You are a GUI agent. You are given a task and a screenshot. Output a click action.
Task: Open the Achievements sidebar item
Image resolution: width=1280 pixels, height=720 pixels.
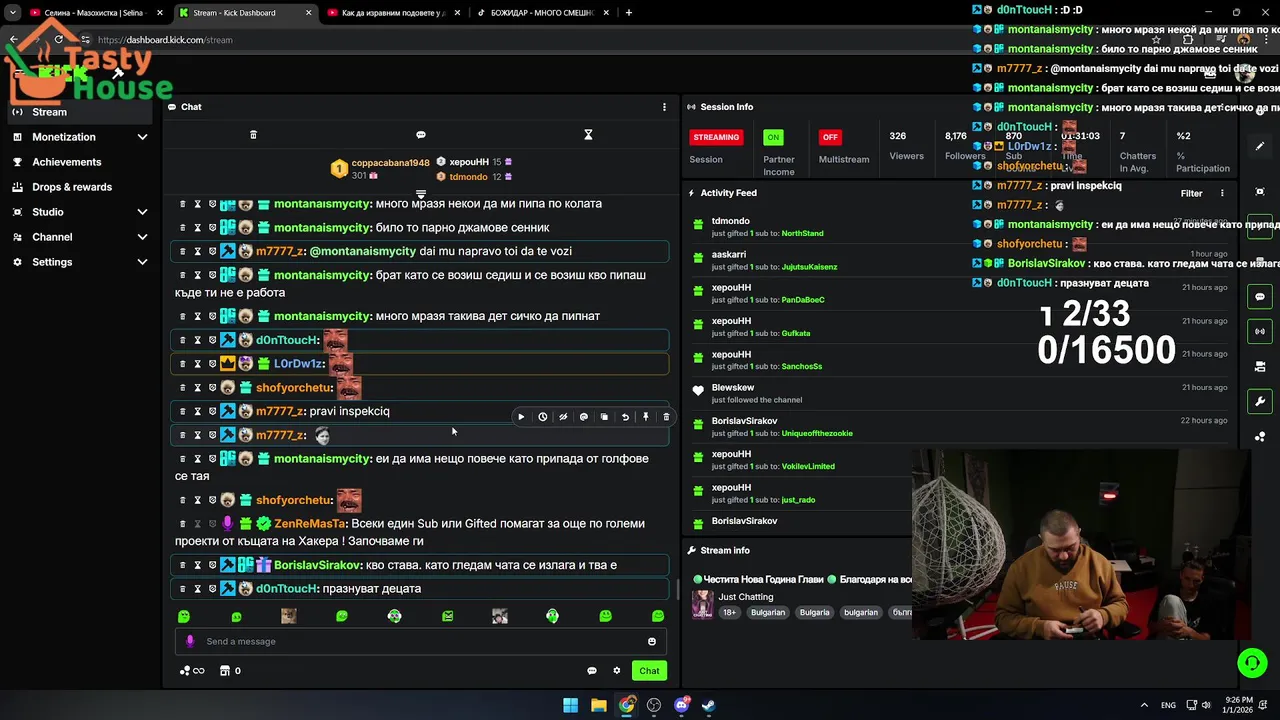(x=80, y=162)
